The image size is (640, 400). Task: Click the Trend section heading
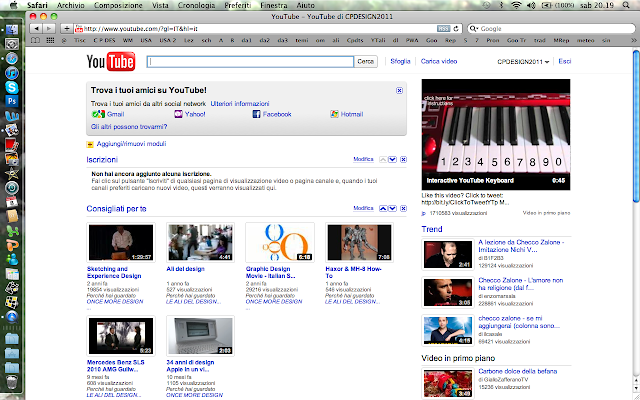click(x=432, y=229)
